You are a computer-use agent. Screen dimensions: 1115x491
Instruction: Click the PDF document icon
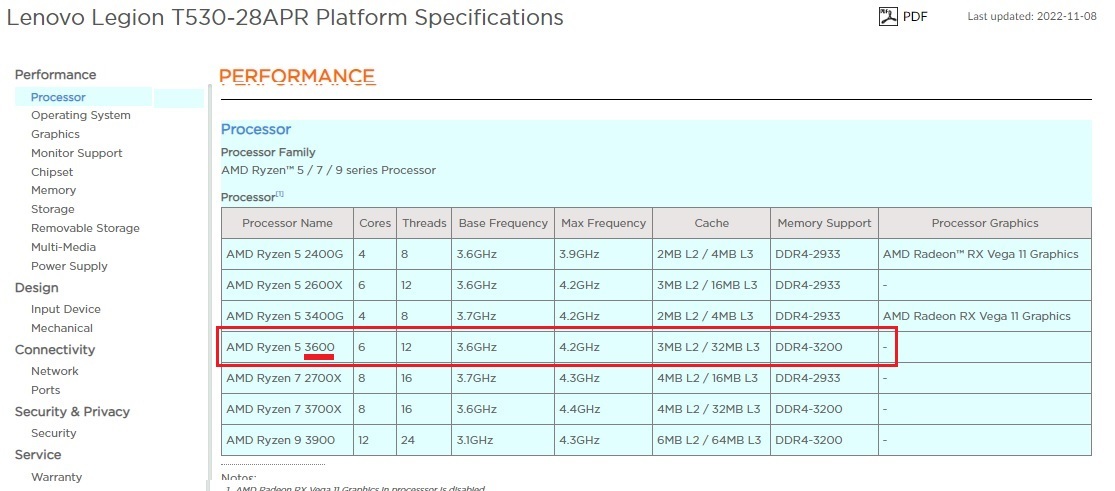point(888,16)
